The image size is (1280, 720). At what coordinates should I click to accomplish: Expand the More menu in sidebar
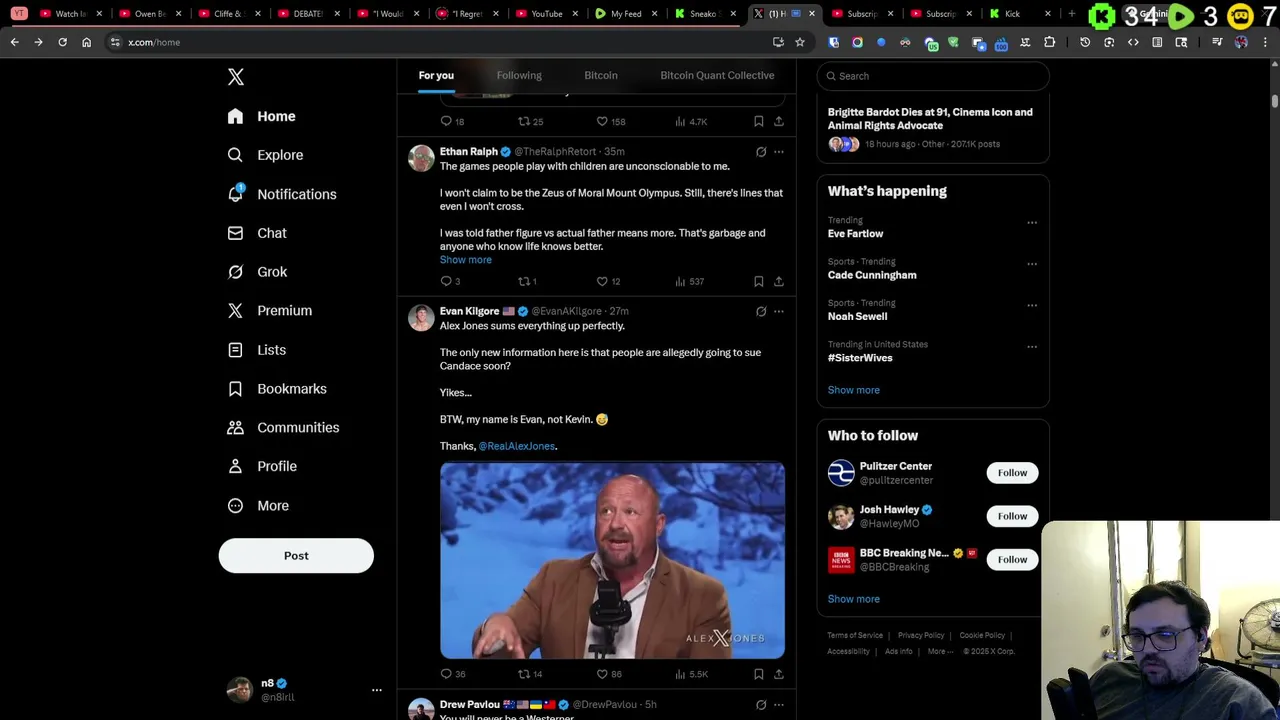click(258, 506)
